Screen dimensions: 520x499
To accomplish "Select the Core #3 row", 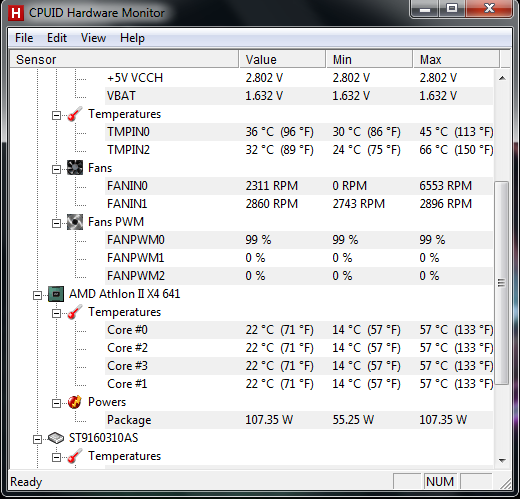I will [299, 366].
